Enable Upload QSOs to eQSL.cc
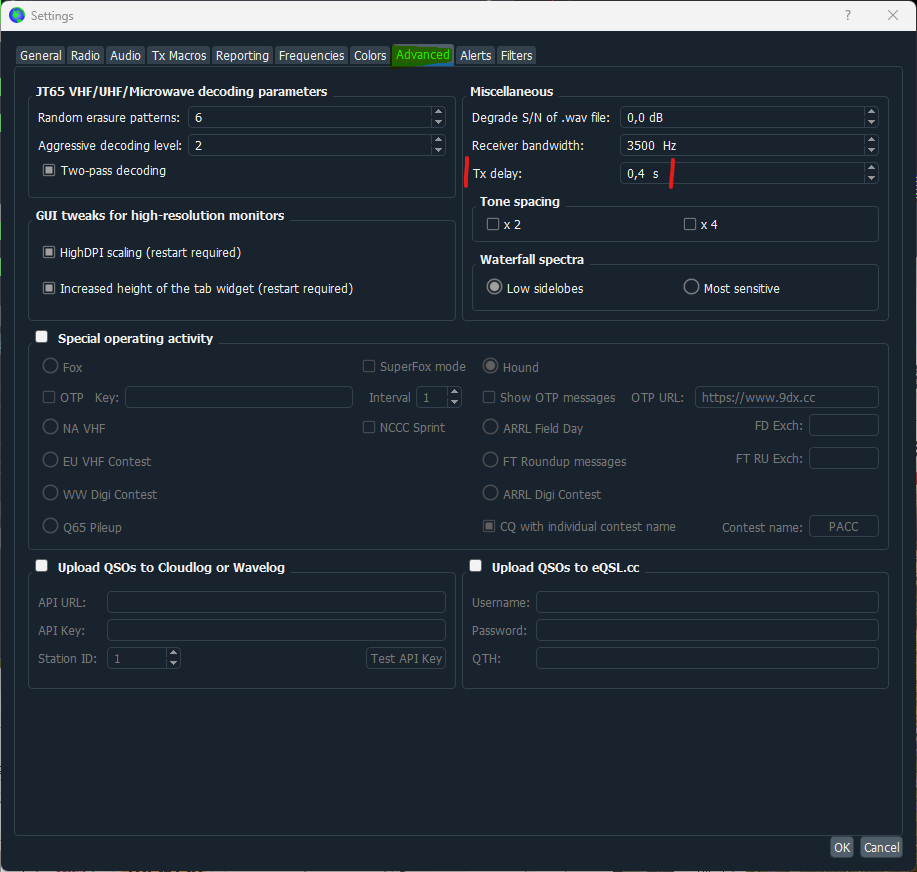Image resolution: width=917 pixels, height=872 pixels. click(x=475, y=566)
